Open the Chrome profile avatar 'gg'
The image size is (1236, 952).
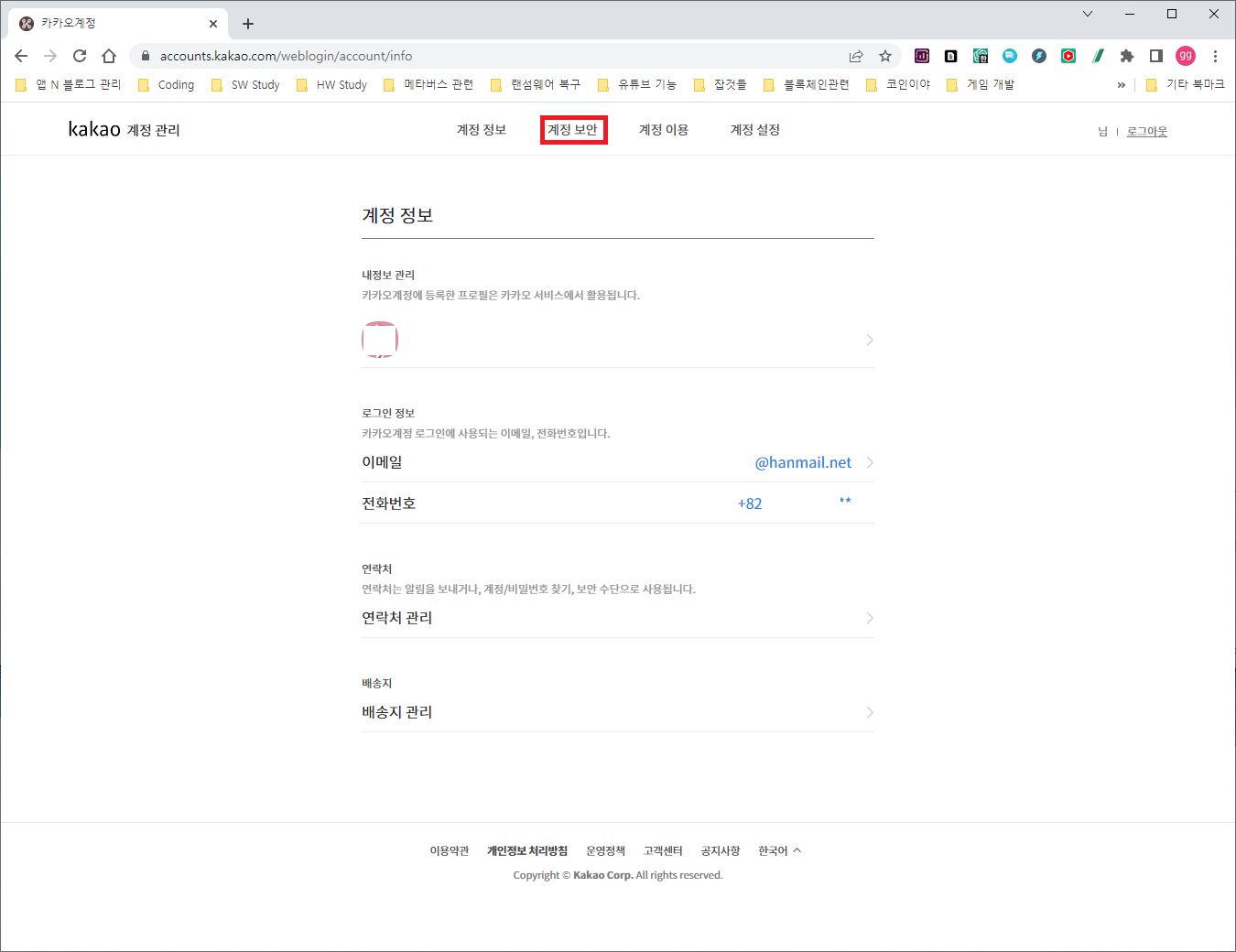(1186, 56)
